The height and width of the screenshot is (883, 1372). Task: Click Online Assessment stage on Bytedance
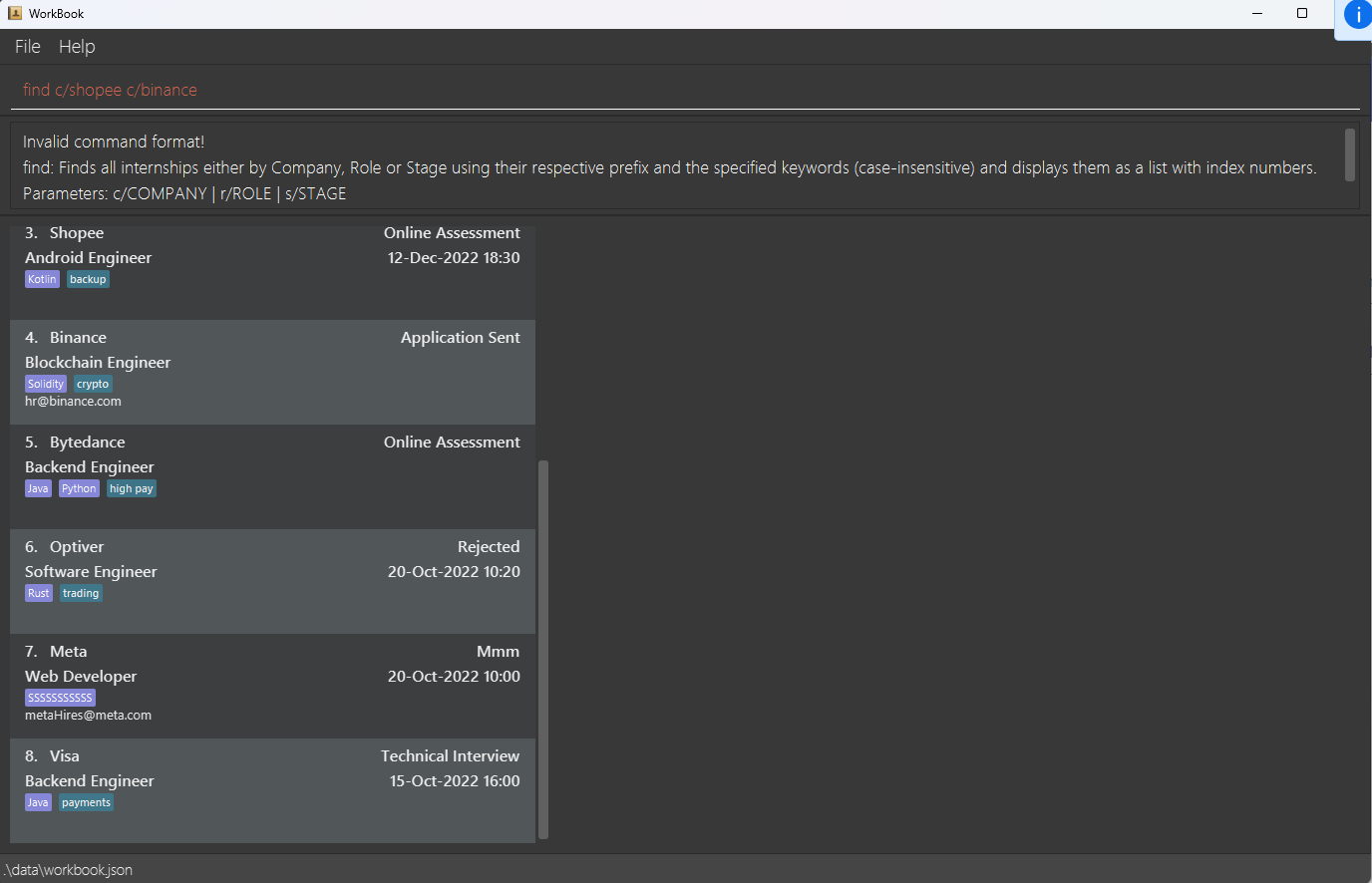point(452,442)
